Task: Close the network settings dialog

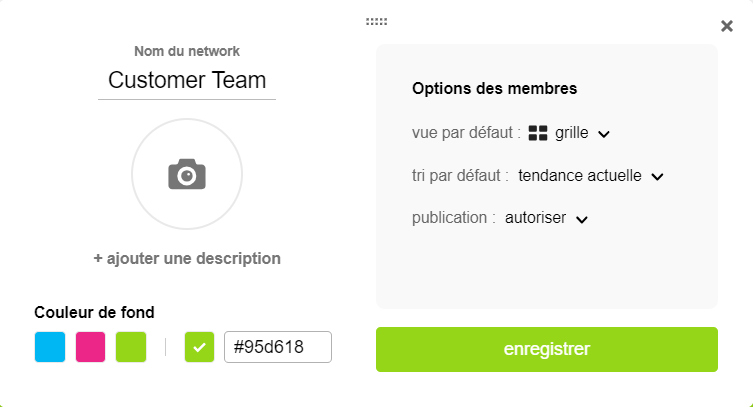Action: (x=727, y=26)
